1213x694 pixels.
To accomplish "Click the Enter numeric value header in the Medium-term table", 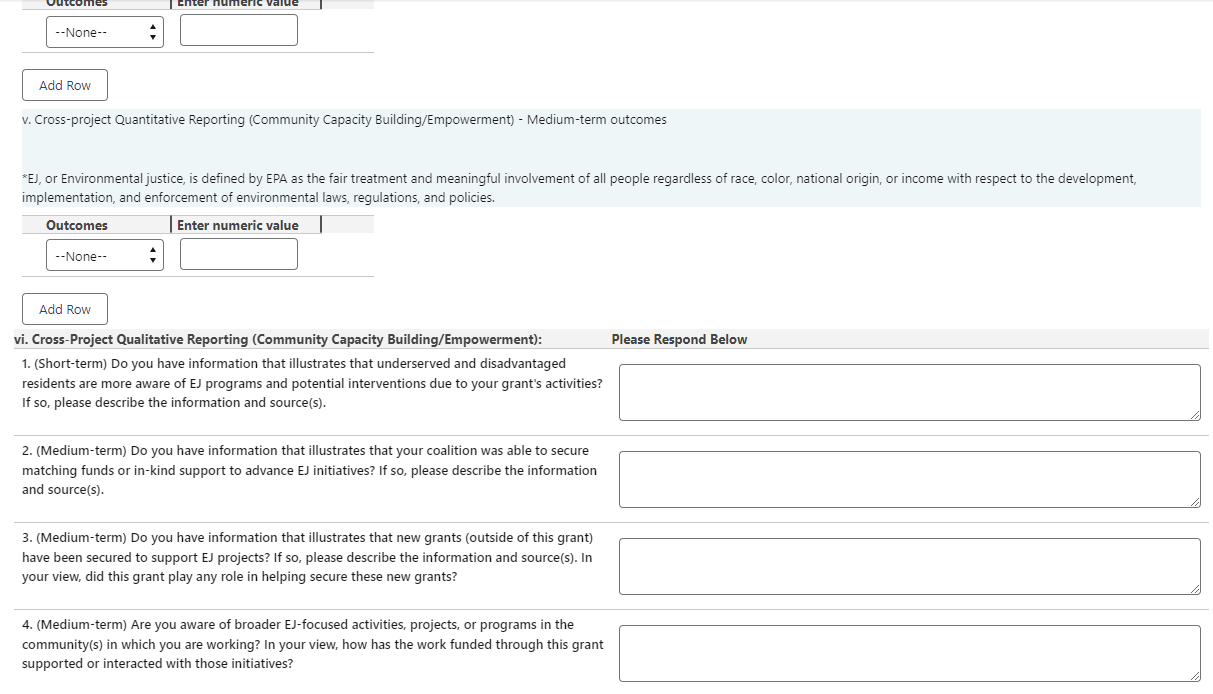I will (x=238, y=225).
